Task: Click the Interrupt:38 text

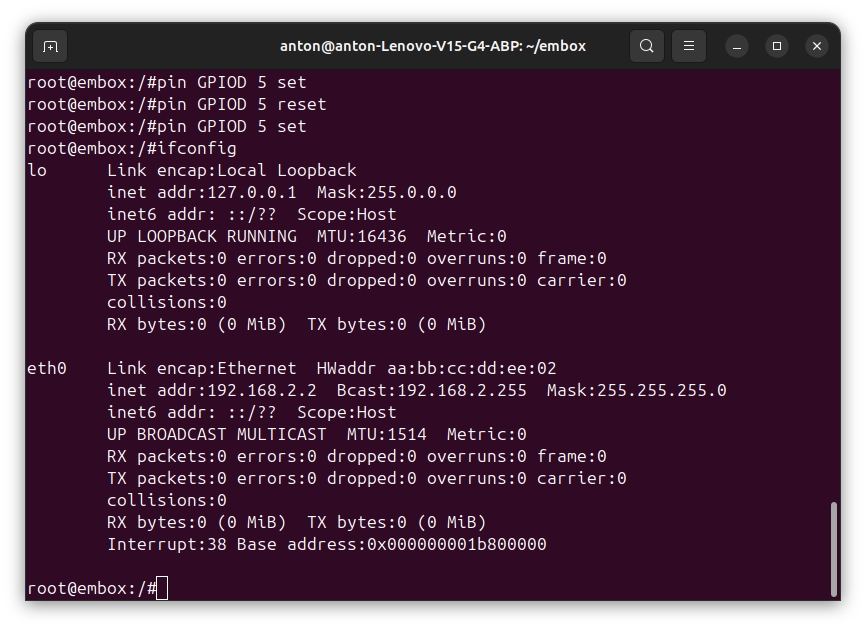Action: click(x=167, y=545)
